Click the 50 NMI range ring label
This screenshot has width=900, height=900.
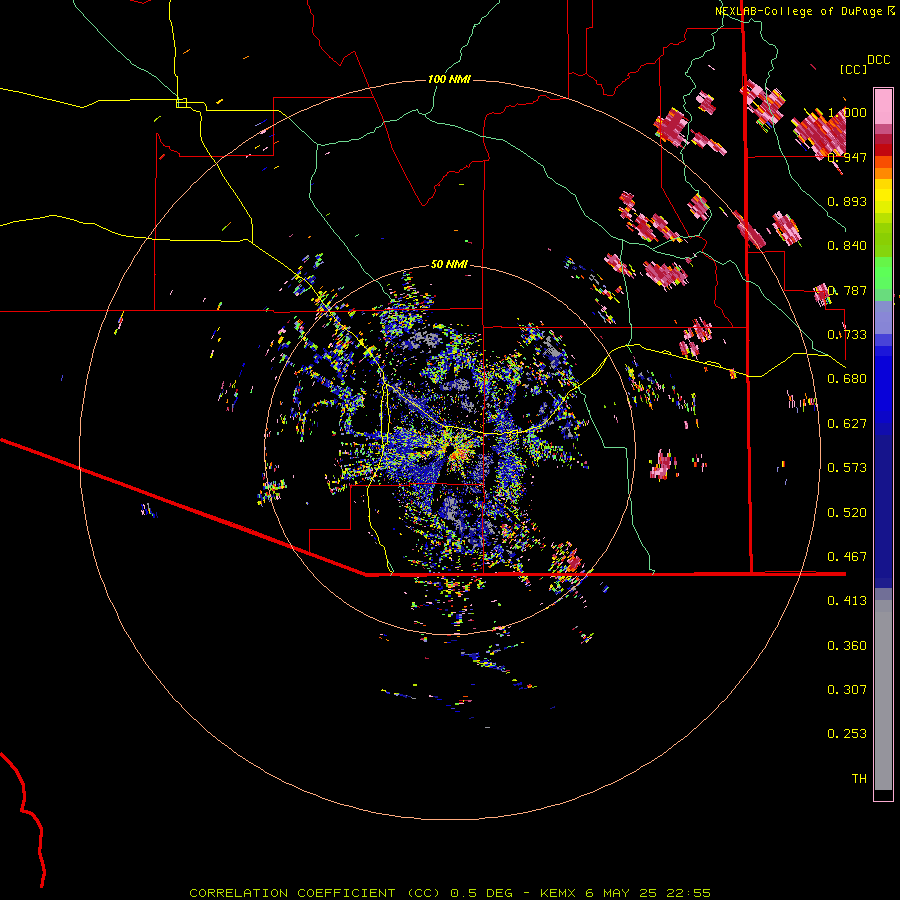(449, 264)
